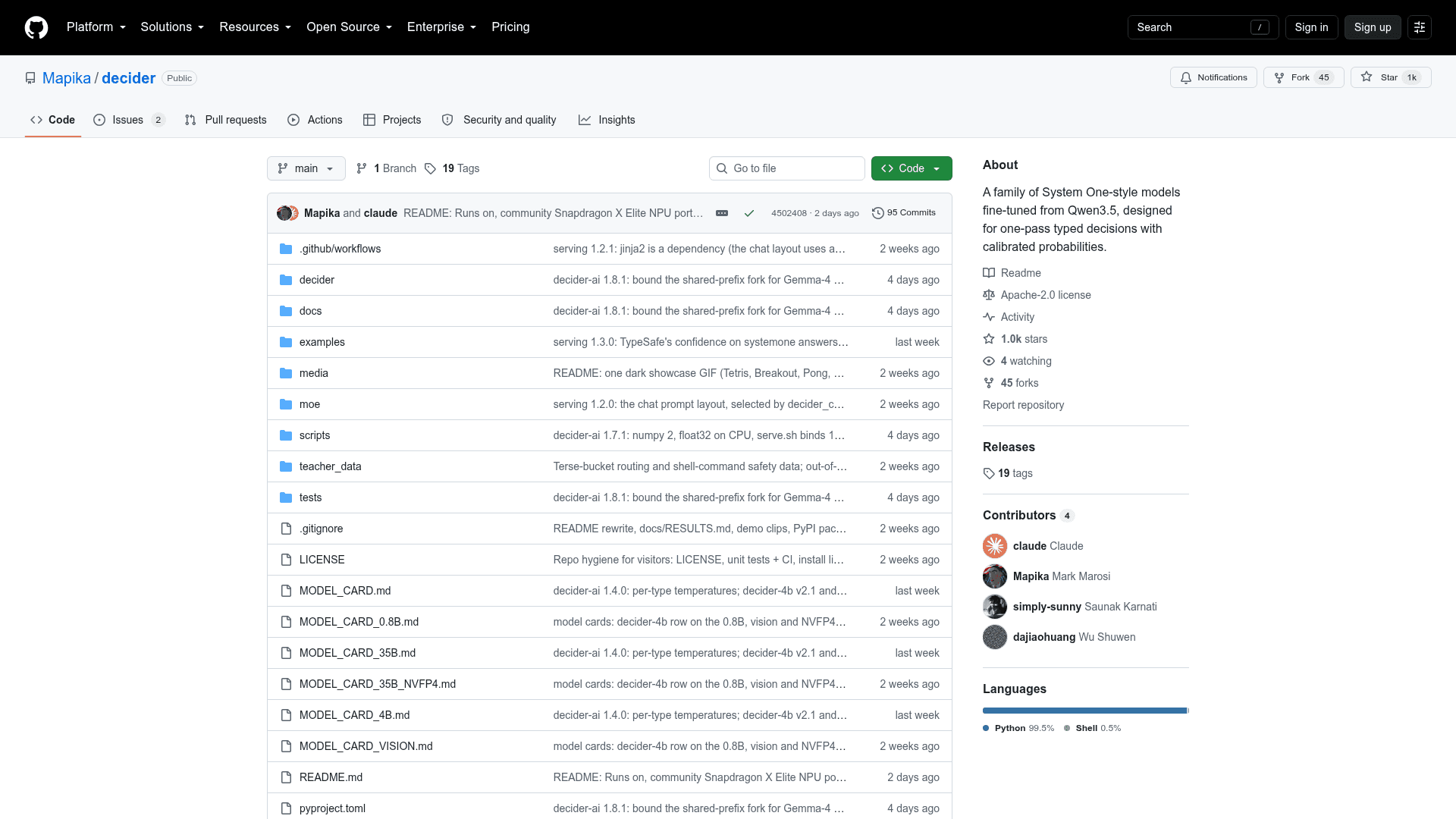Expand the commit message ellipsis icon
Screen dimensions: 1456x819
722,213
